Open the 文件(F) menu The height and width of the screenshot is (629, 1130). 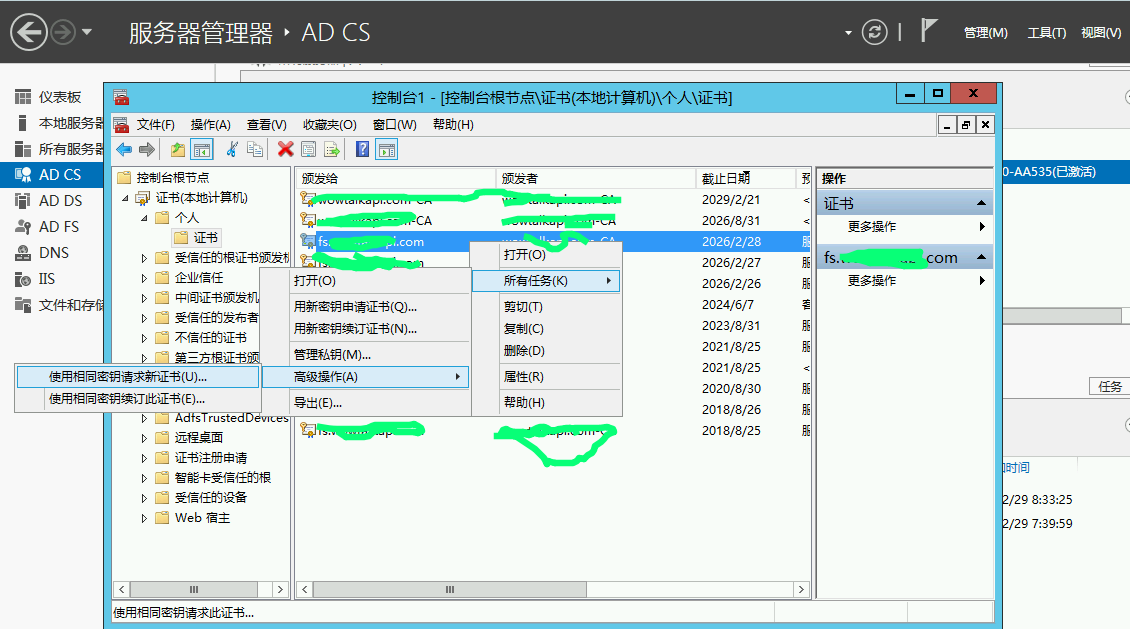[x=156, y=125]
